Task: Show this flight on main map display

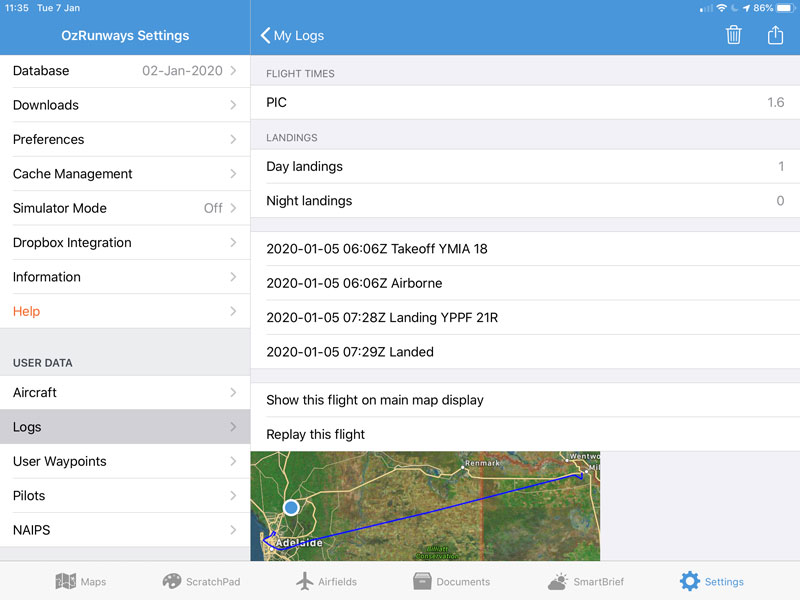Action: click(x=525, y=400)
